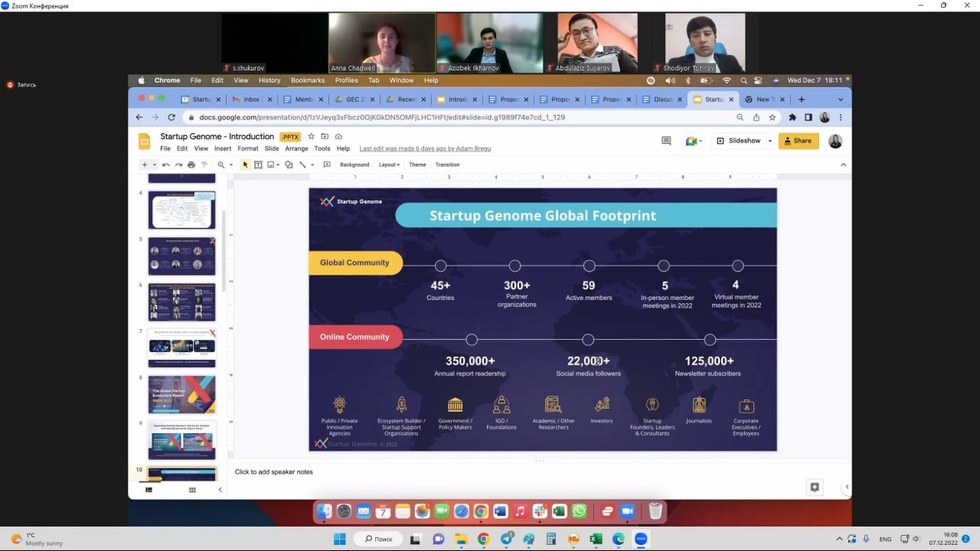Click the yellow Share button

[x=798, y=141]
